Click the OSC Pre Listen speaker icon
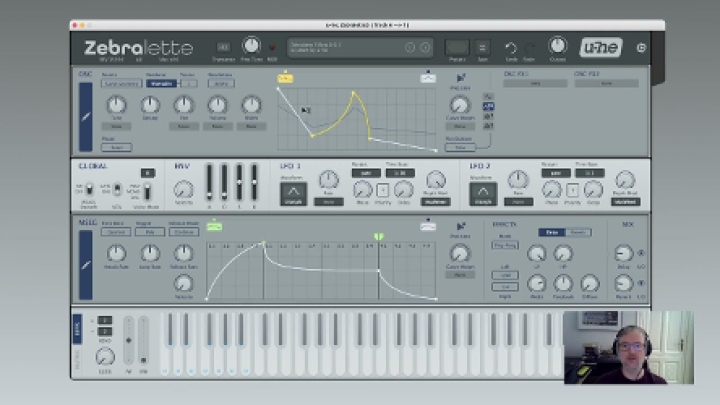720x405 pixels. click(x=461, y=78)
